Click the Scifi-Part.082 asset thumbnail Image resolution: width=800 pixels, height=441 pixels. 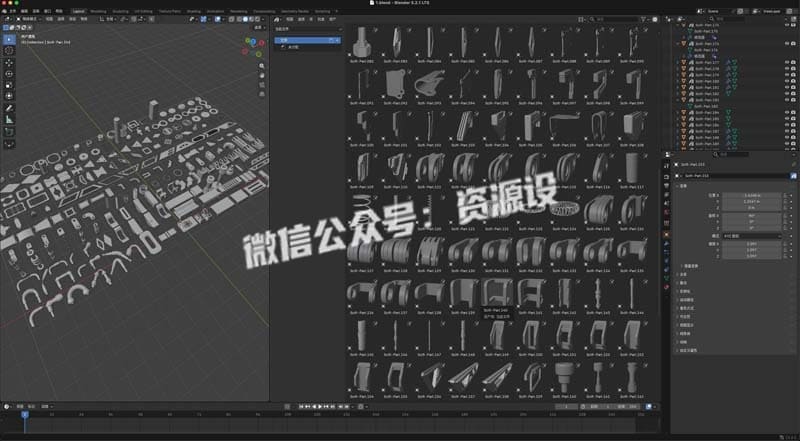362,44
